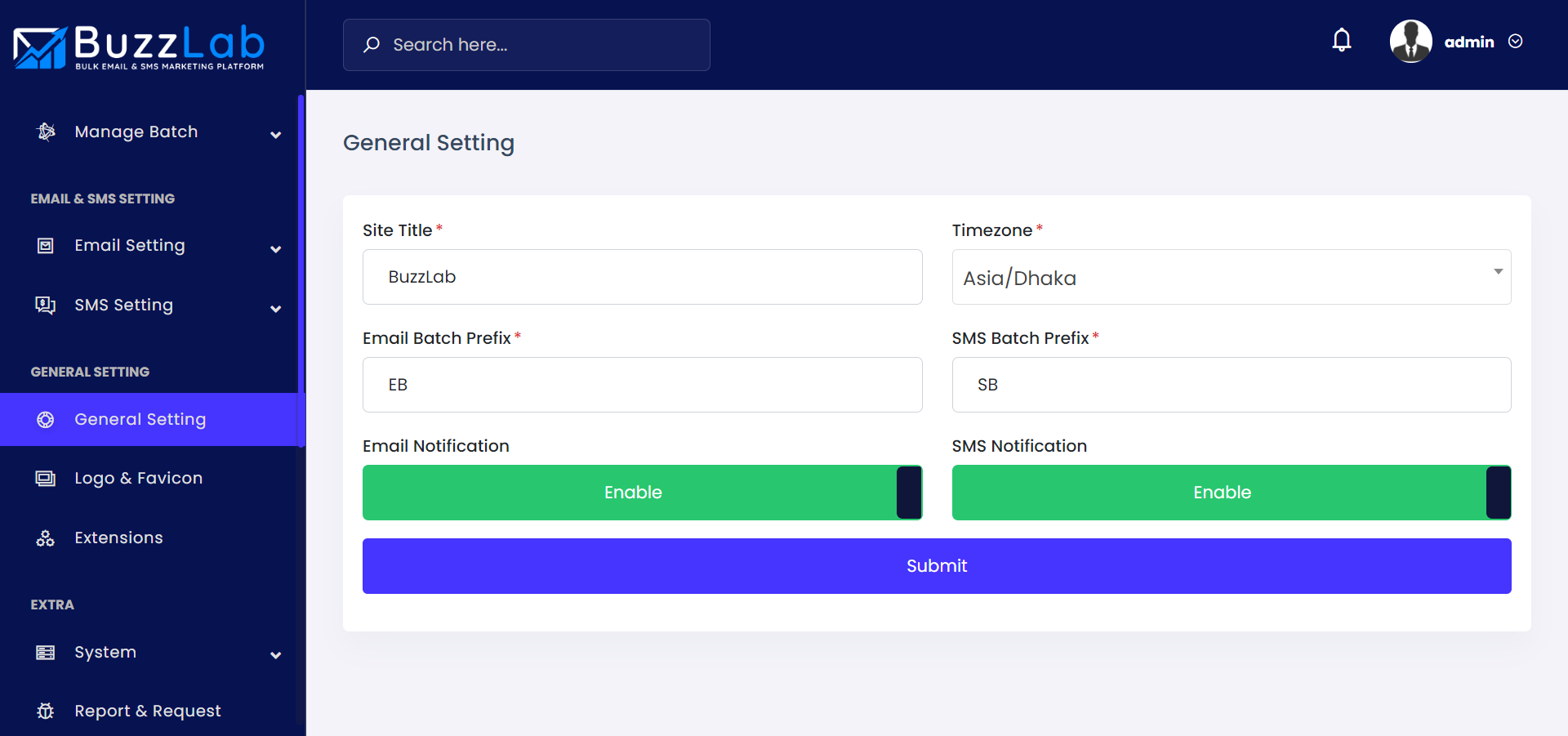Select General Setting in the sidebar

[140, 420]
